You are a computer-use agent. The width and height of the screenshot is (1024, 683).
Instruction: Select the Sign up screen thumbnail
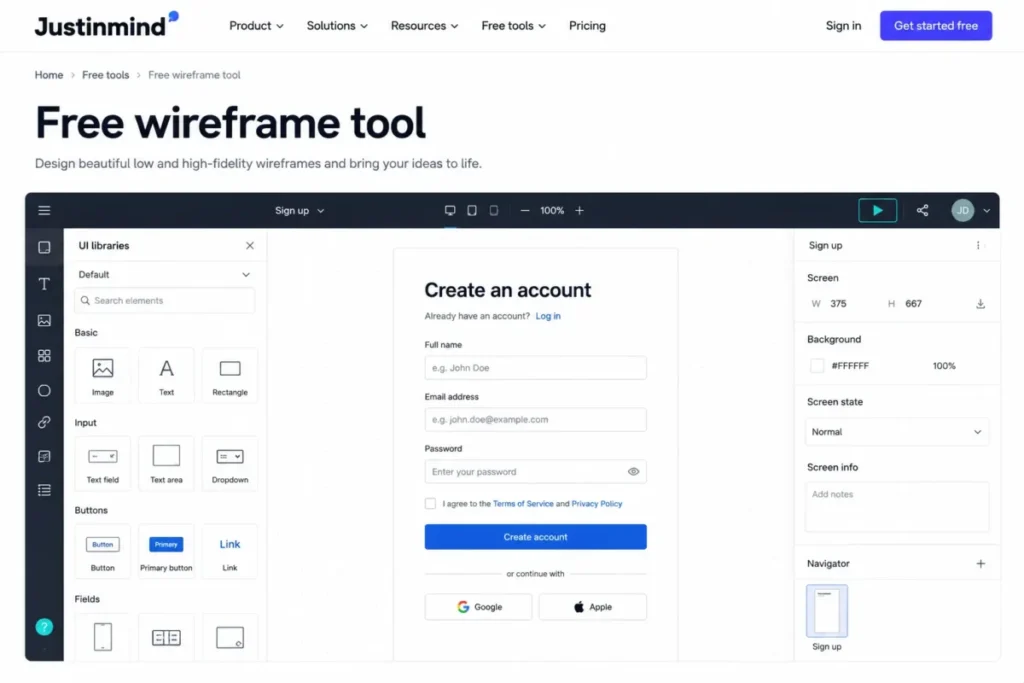click(x=827, y=611)
